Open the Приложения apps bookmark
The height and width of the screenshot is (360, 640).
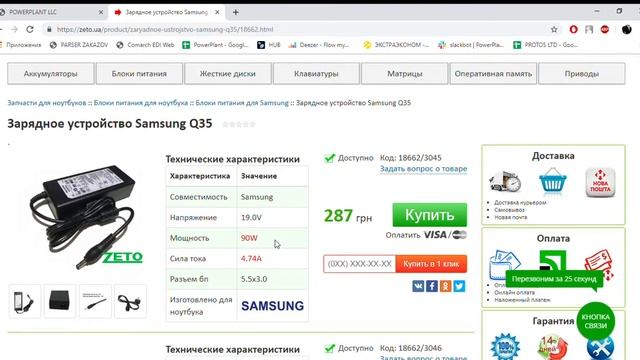[x=20, y=45]
